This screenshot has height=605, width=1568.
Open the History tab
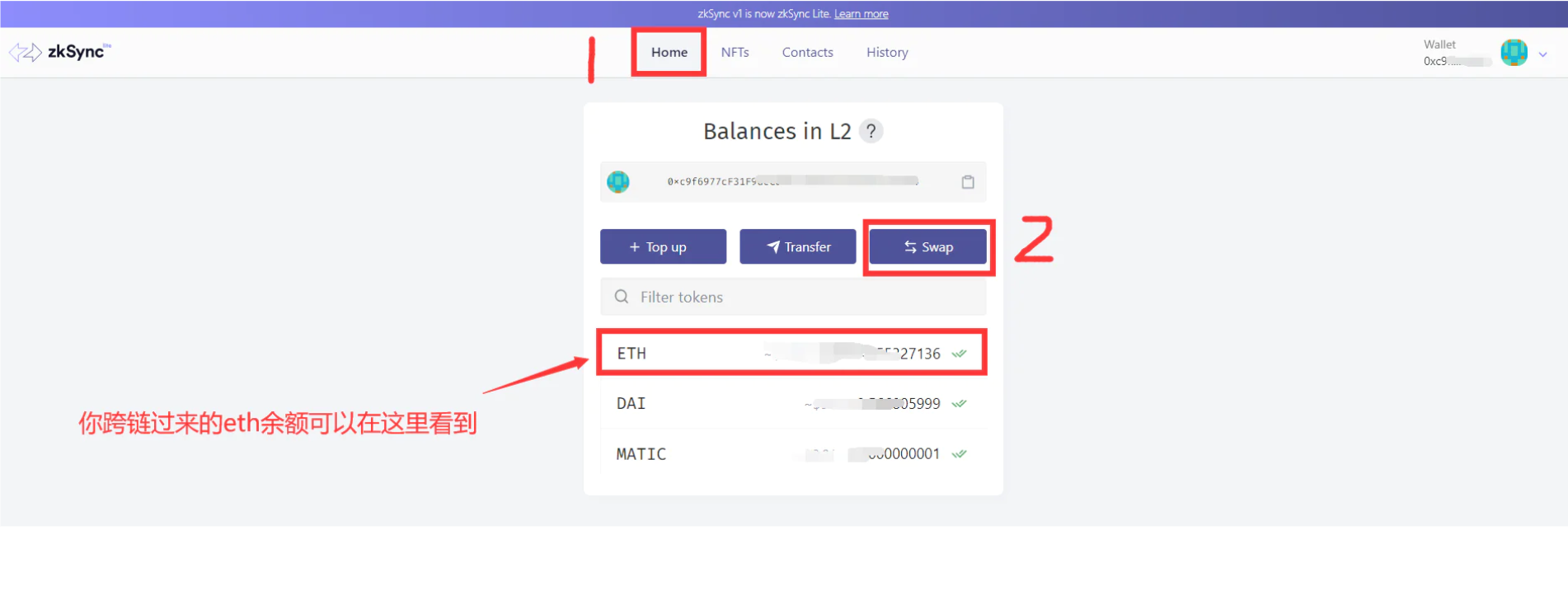pyautogui.click(x=887, y=53)
